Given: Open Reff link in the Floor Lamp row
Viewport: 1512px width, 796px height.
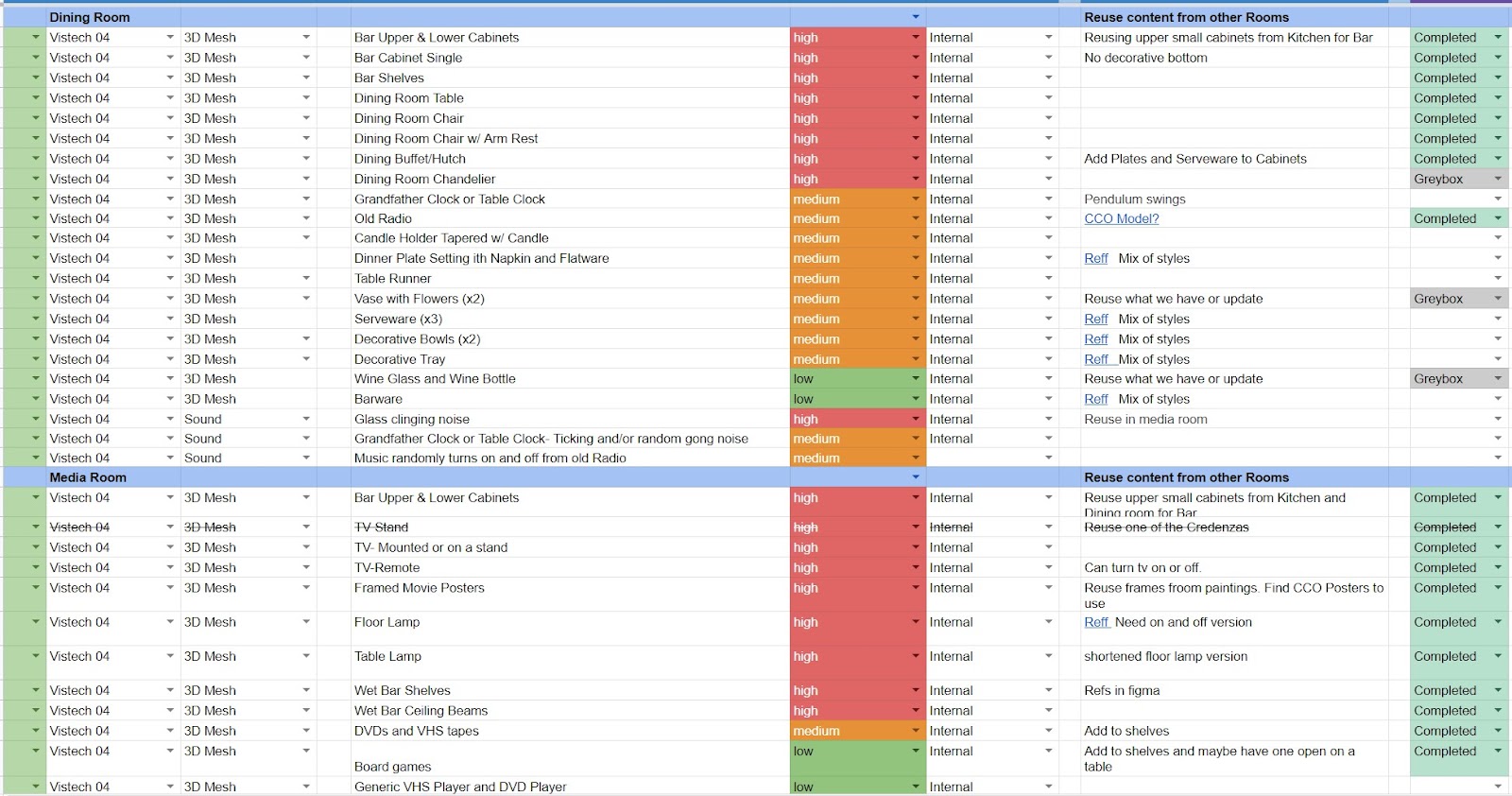Looking at the screenshot, I should 1096,622.
